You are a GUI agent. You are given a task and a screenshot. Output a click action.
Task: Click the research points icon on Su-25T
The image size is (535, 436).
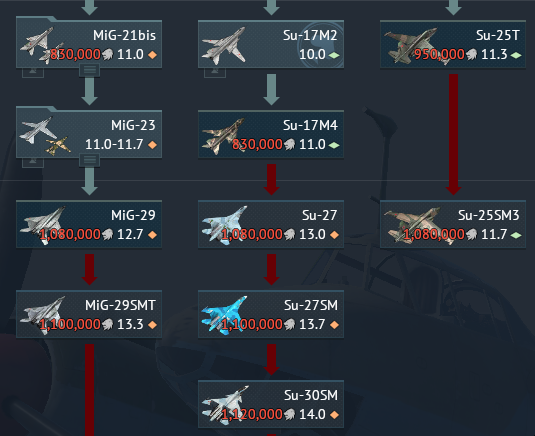[x=471, y=55]
